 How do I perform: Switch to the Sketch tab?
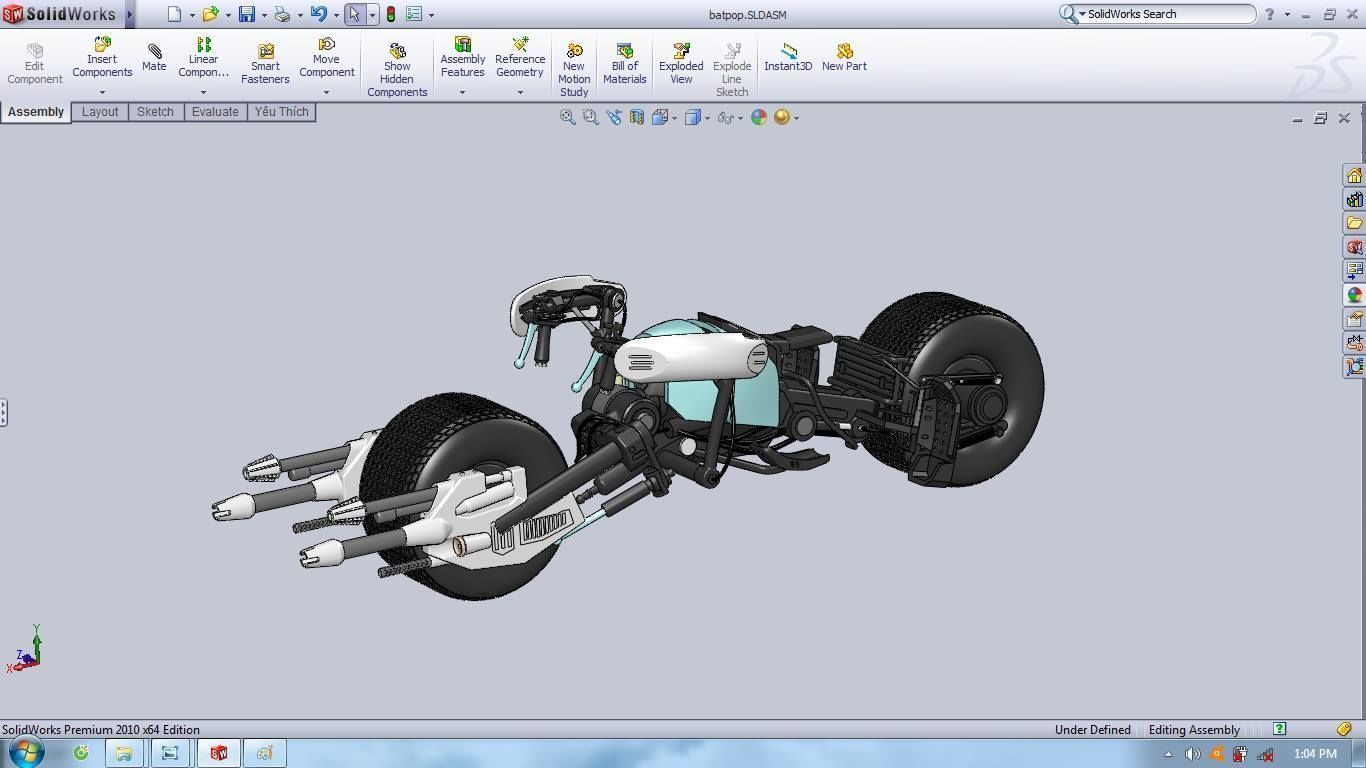(x=155, y=112)
